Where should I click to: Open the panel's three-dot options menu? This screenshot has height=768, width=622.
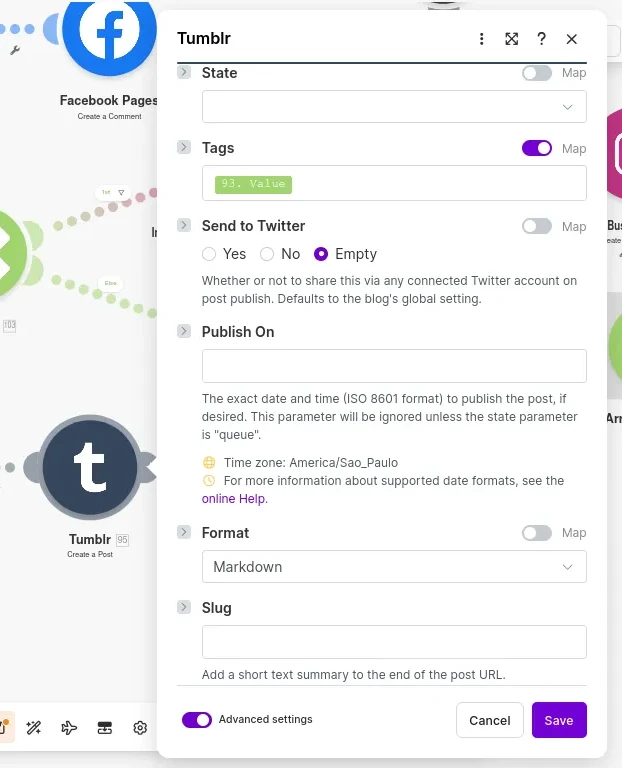[x=481, y=39]
